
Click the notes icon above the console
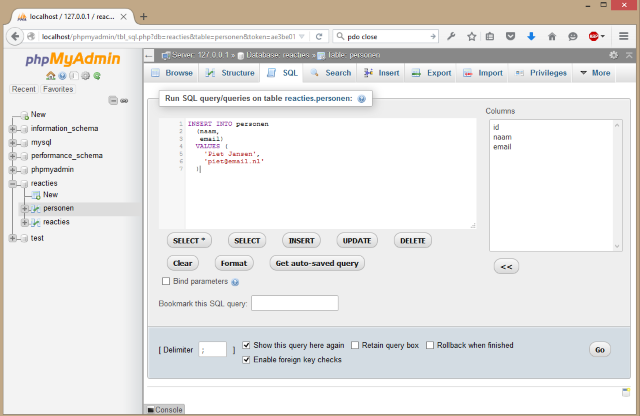(626, 392)
